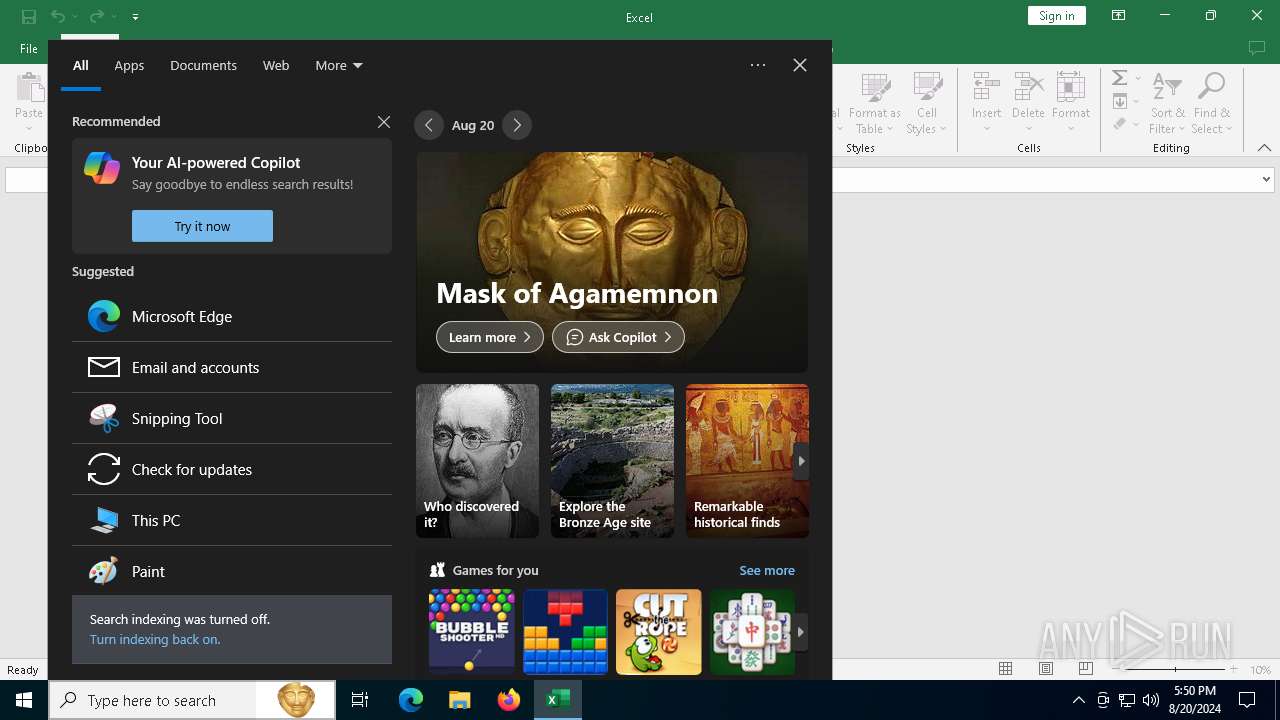1280x720 pixels.
Task: Click Ask Copilot button
Action: tap(618, 337)
